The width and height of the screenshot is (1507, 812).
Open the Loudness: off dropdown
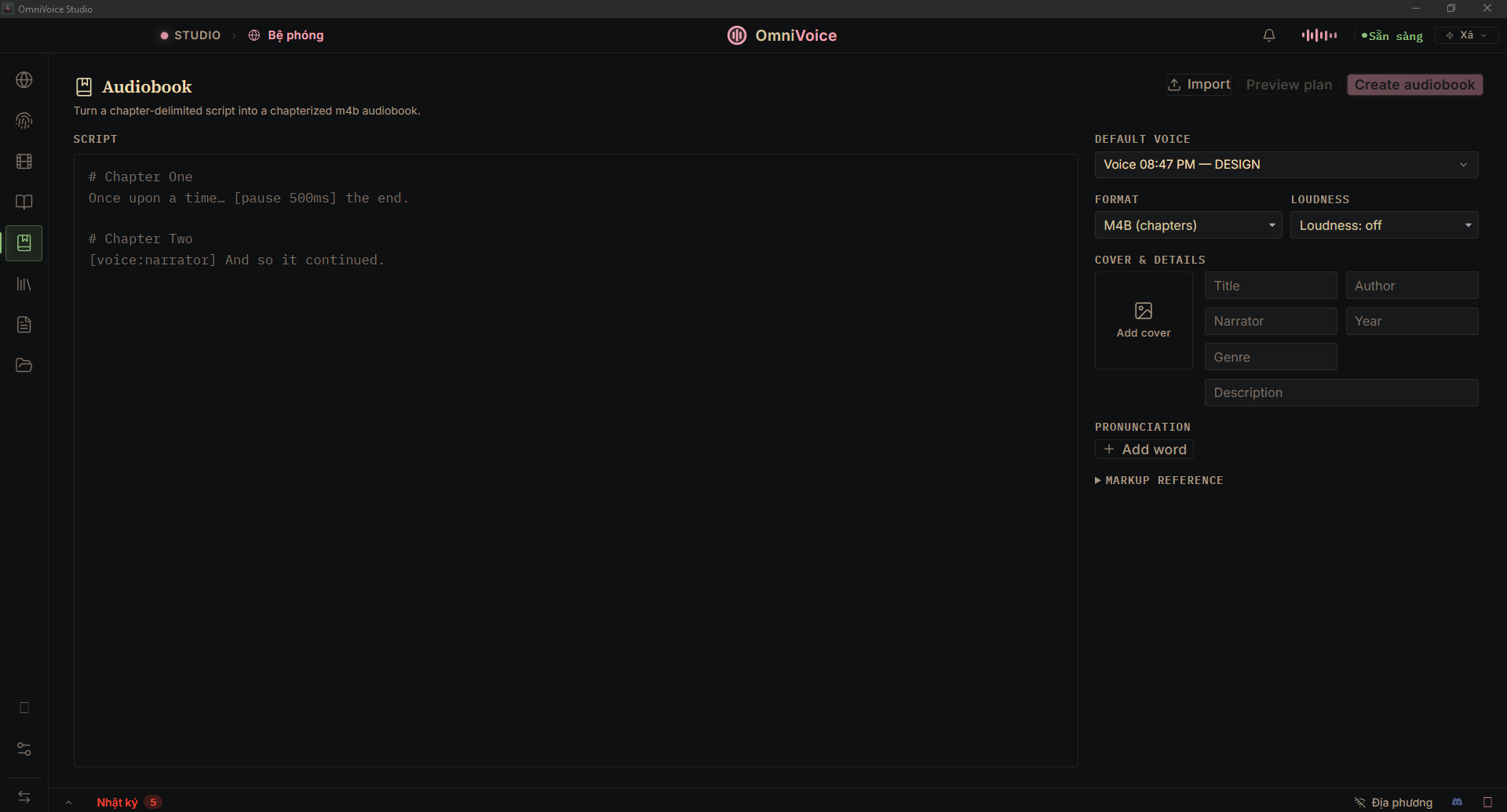click(x=1385, y=225)
